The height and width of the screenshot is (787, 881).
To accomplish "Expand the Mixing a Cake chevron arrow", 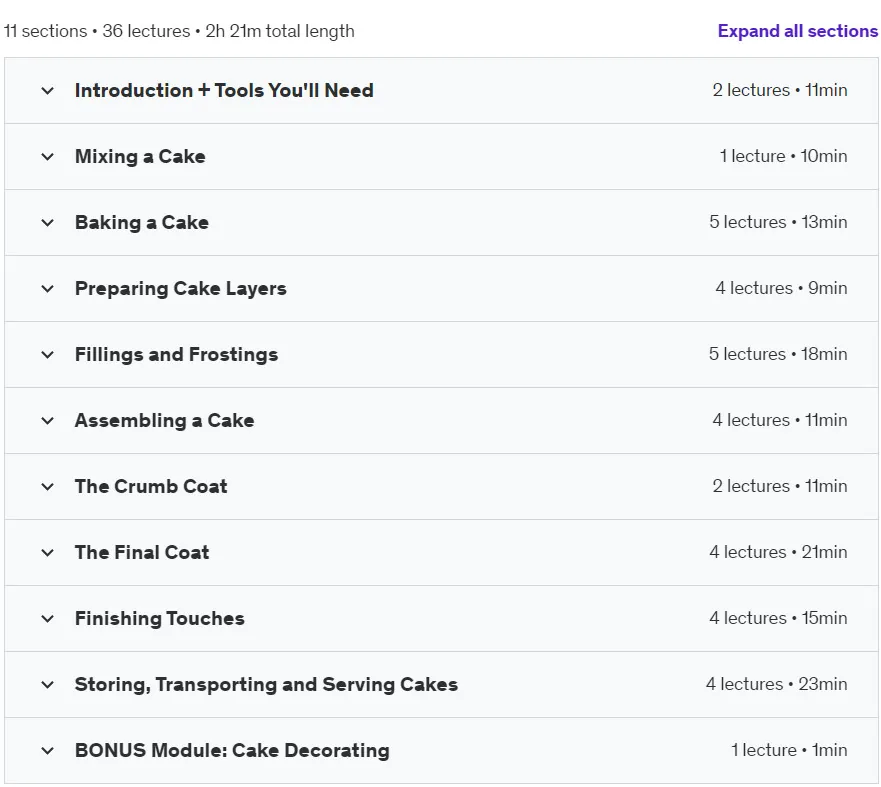I will pyautogui.click(x=48, y=157).
